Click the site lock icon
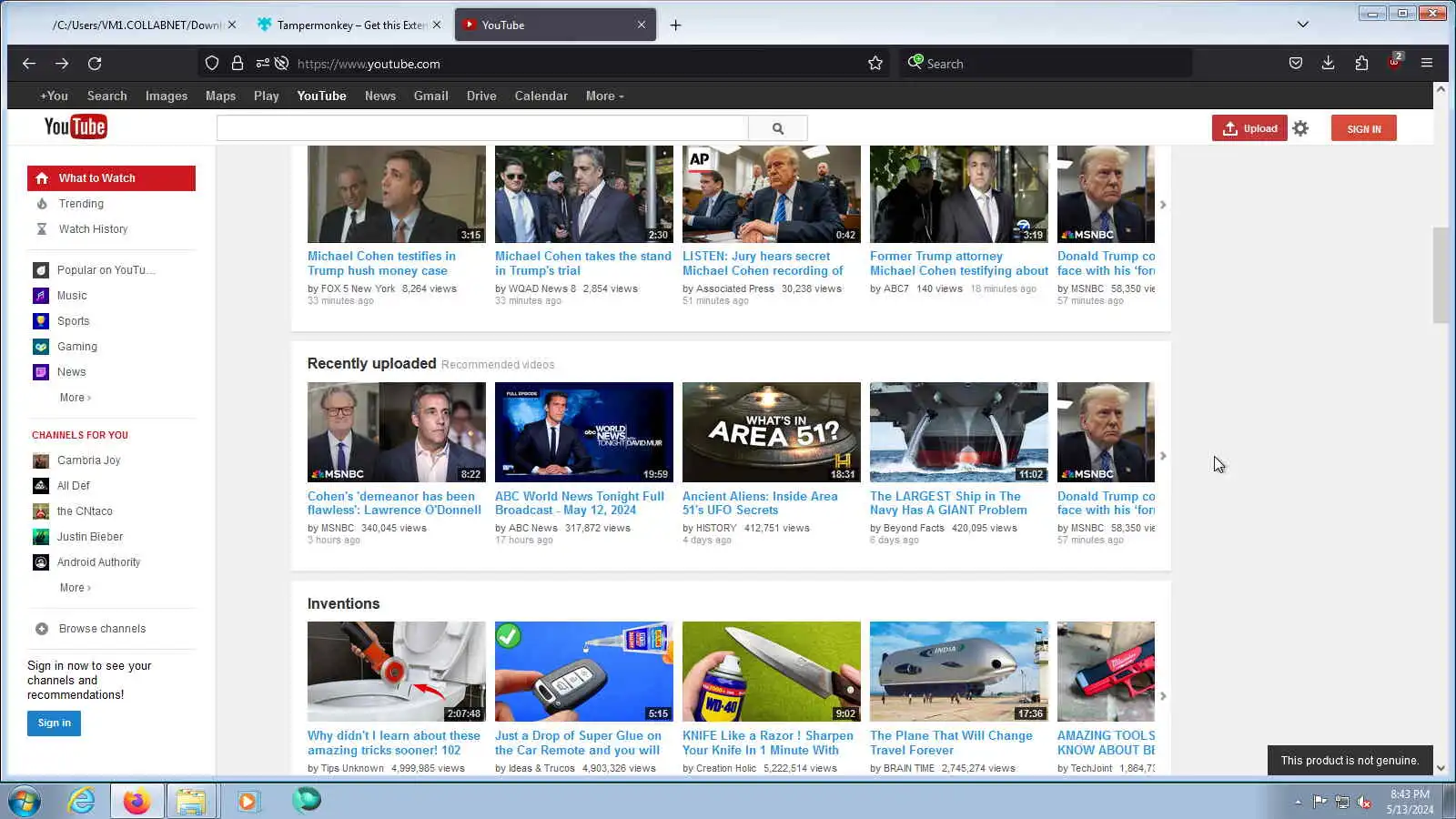Viewport: 1456px width, 819px height. 238,64
